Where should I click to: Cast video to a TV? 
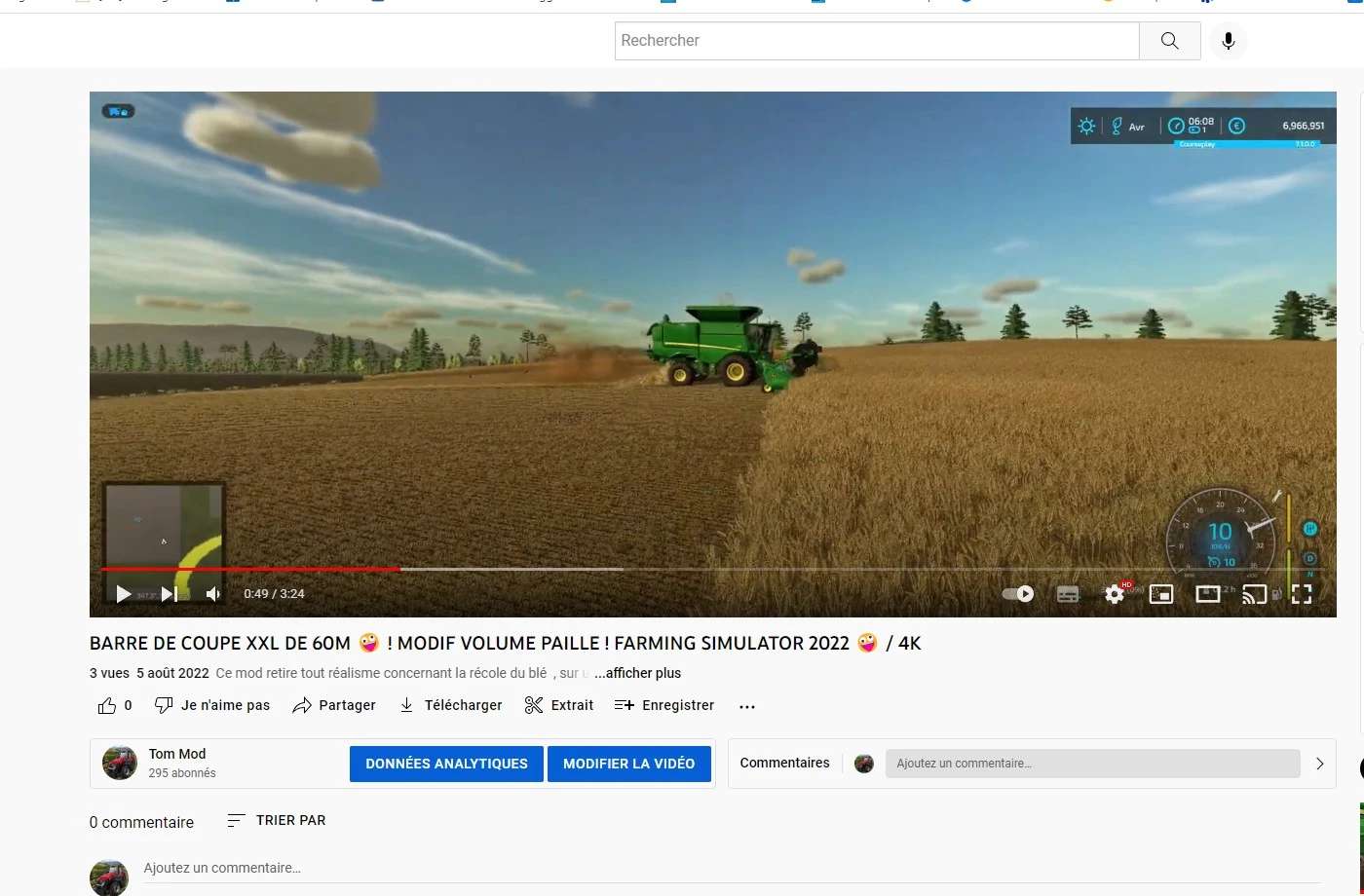[1254, 594]
